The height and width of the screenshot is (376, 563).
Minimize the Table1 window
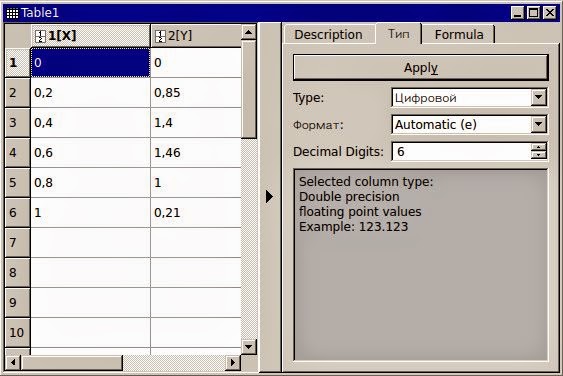coord(517,13)
